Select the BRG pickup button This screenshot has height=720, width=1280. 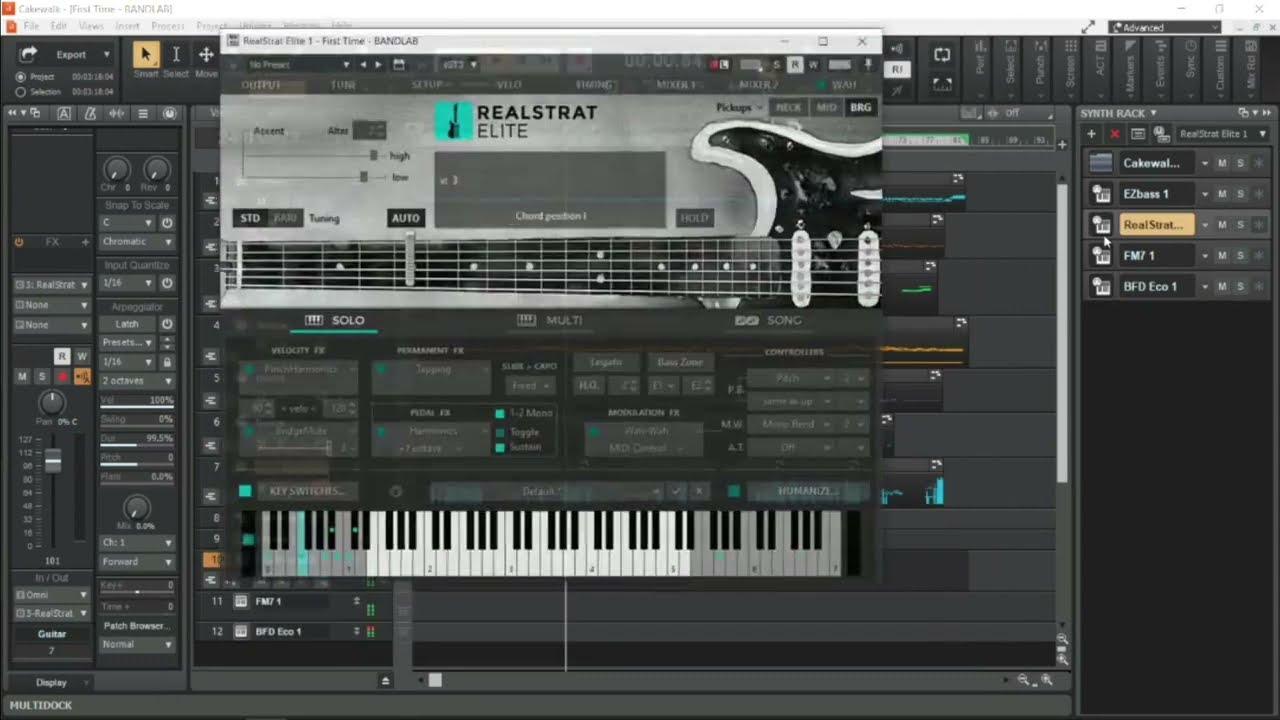coord(860,107)
